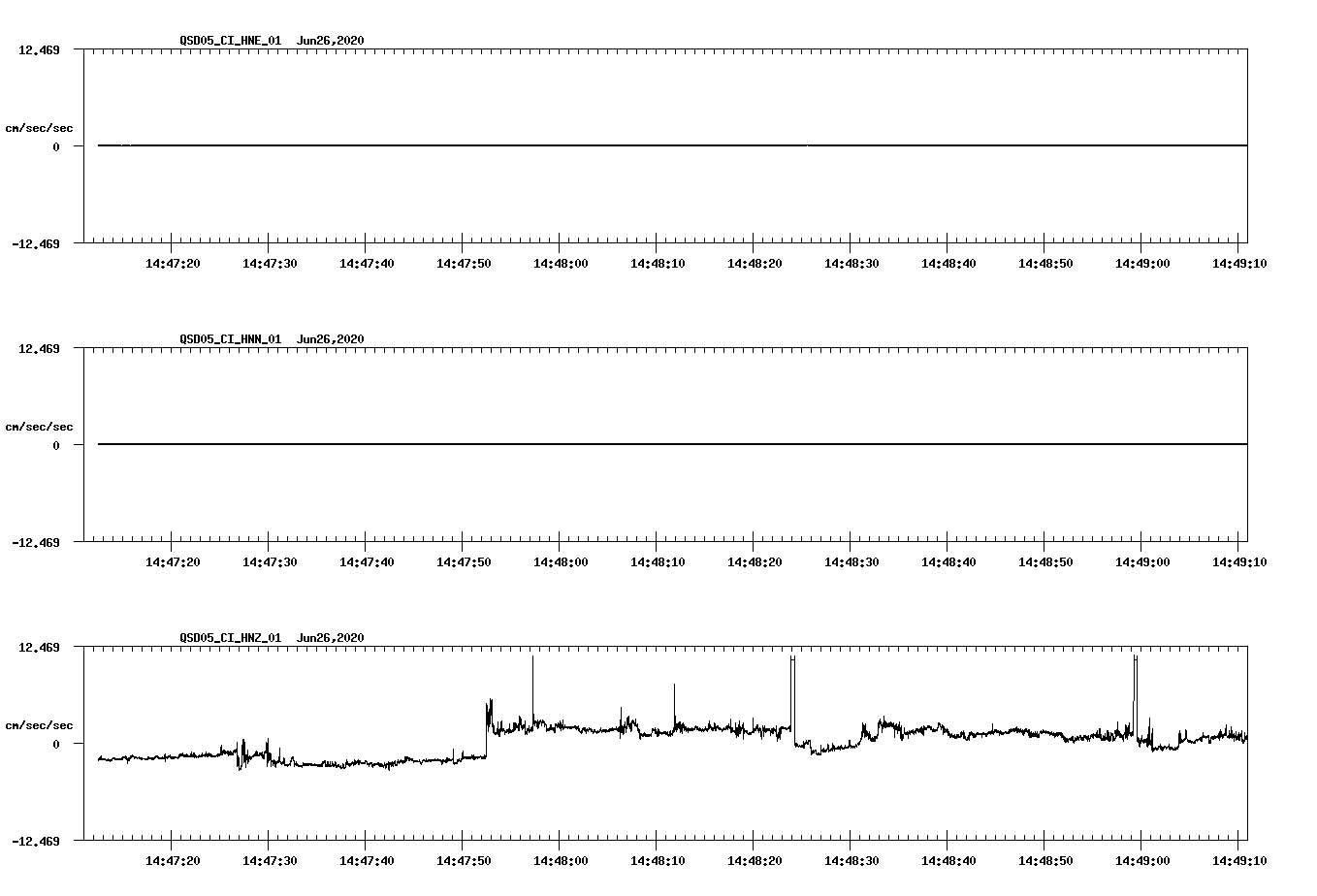The height and width of the screenshot is (896, 1317).
Task: Click the zero axis label of HNN plot
Action: pyautogui.click(x=56, y=445)
